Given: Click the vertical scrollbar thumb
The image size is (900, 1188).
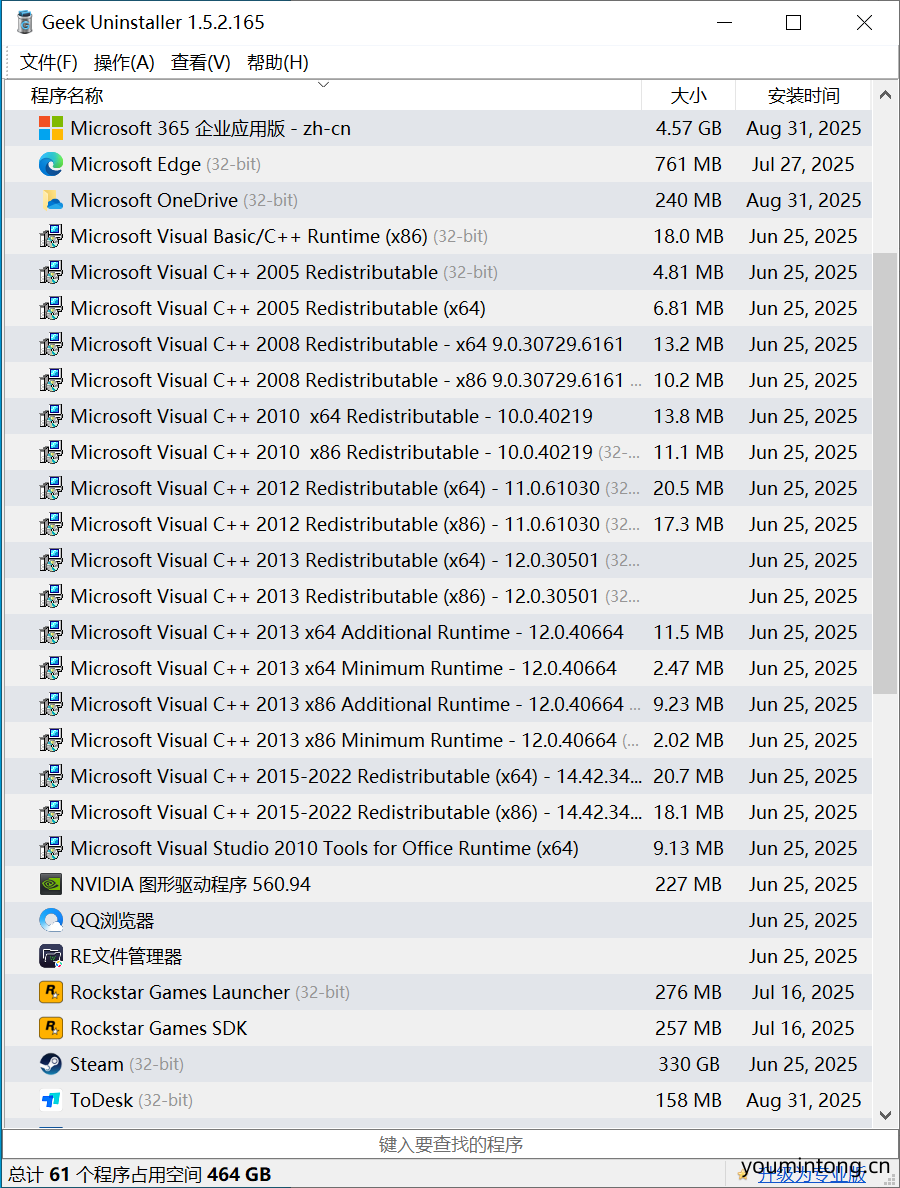Looking at the screenshot, I should coord(885,474).
